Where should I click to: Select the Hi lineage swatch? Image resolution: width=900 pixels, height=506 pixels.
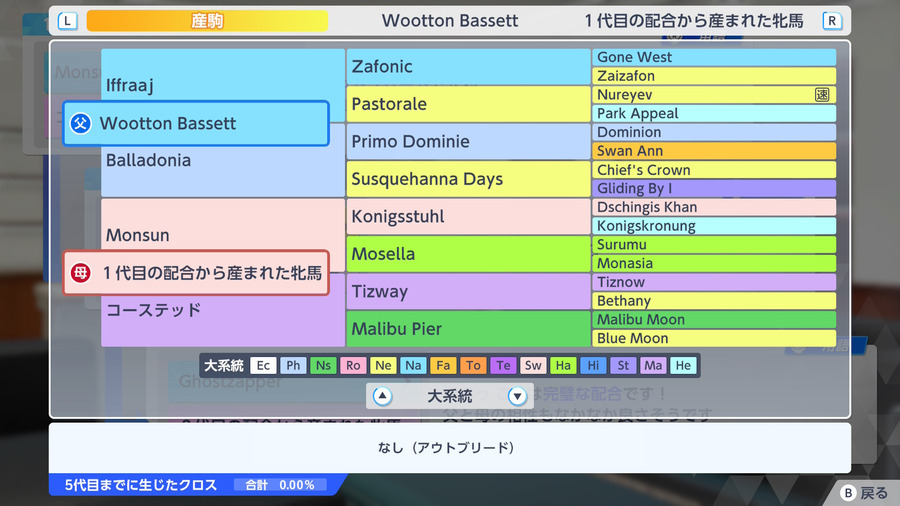(x=593, y=365)
